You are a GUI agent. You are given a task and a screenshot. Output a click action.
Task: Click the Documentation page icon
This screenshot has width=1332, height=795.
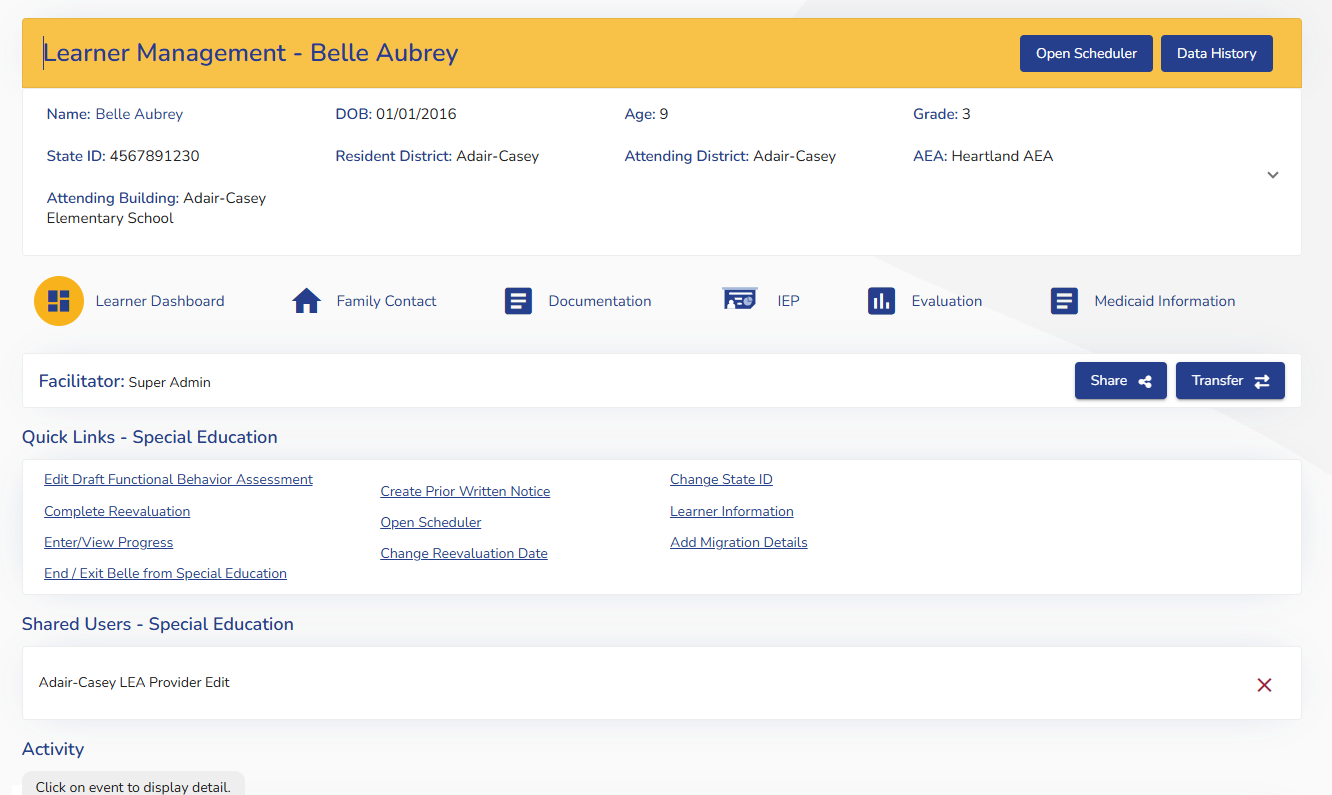518,301
